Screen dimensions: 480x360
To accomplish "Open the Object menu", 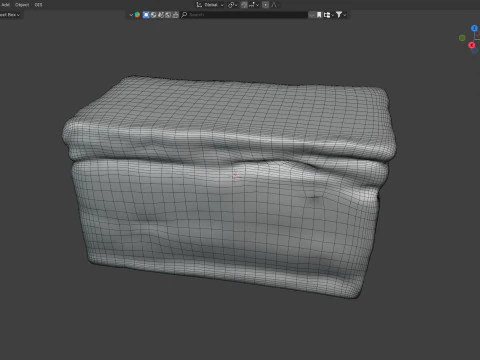I will (22, 5).
